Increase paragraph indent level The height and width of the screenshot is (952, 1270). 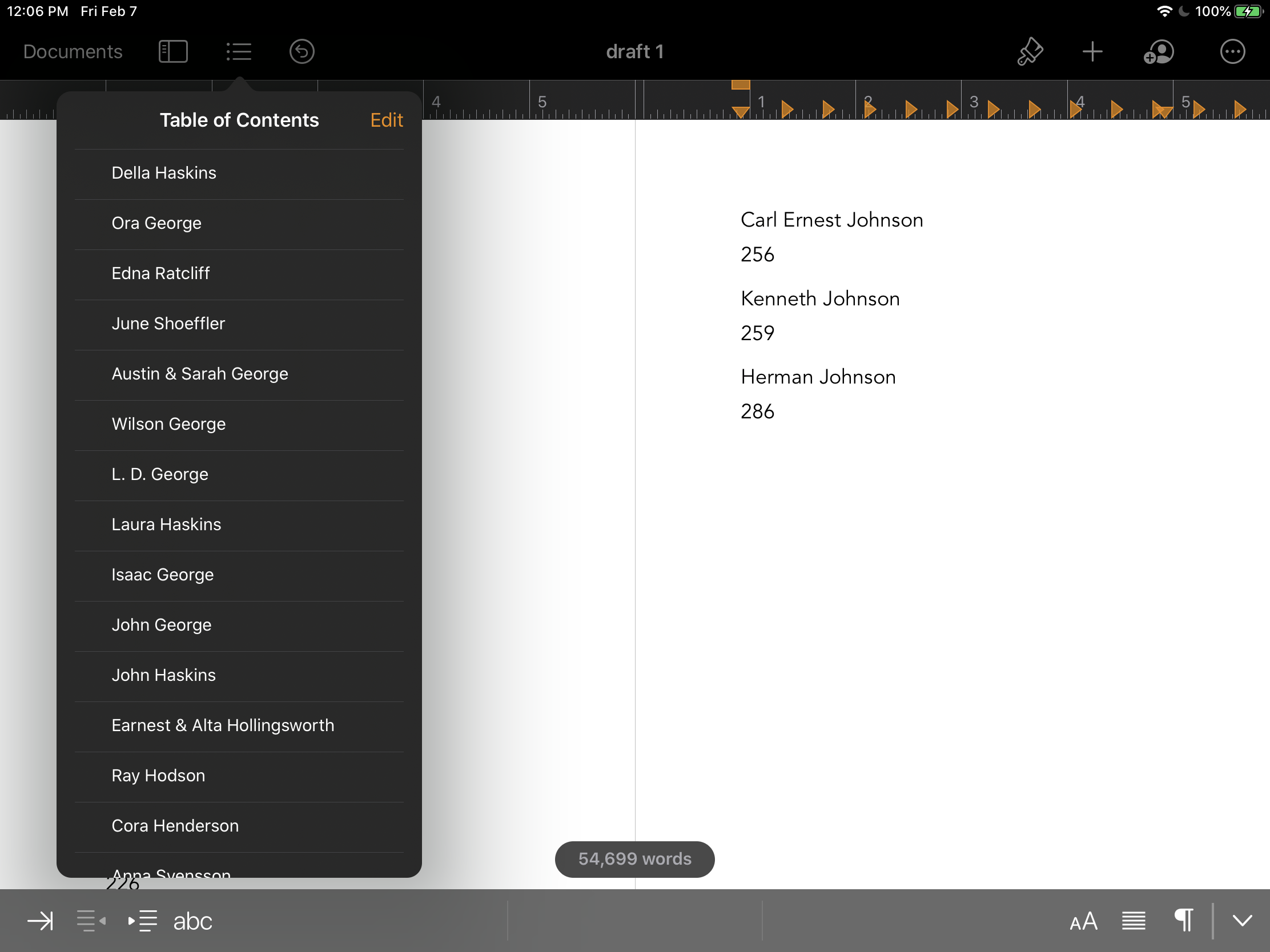tap(142, 921)
